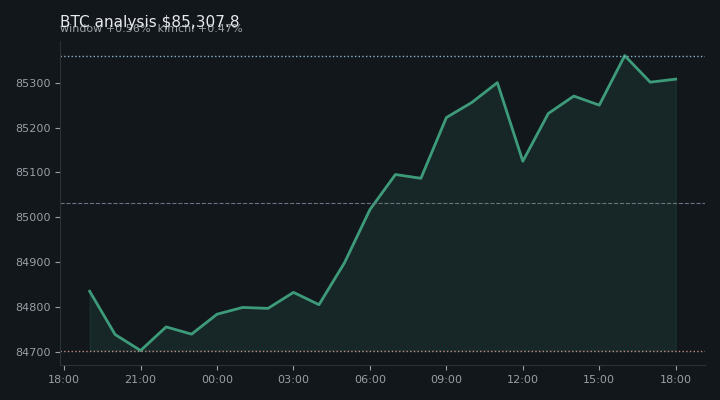Viewport: 720px width, 400px height.
Task: Click the lowest price point at 21:00
Action: pyautogui.click(x=141, y=350)
